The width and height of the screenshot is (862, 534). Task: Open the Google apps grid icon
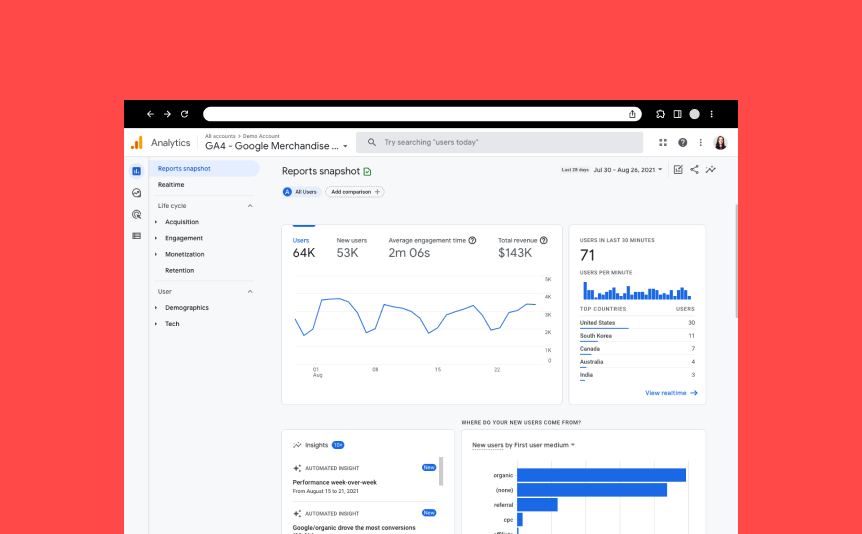tap(663, 142)
